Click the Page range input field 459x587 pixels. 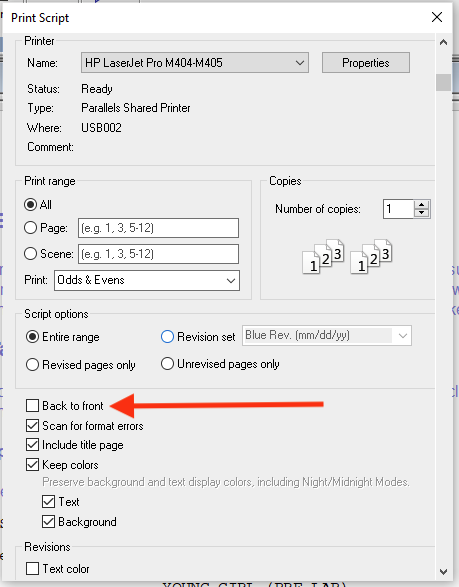point(158,228)
